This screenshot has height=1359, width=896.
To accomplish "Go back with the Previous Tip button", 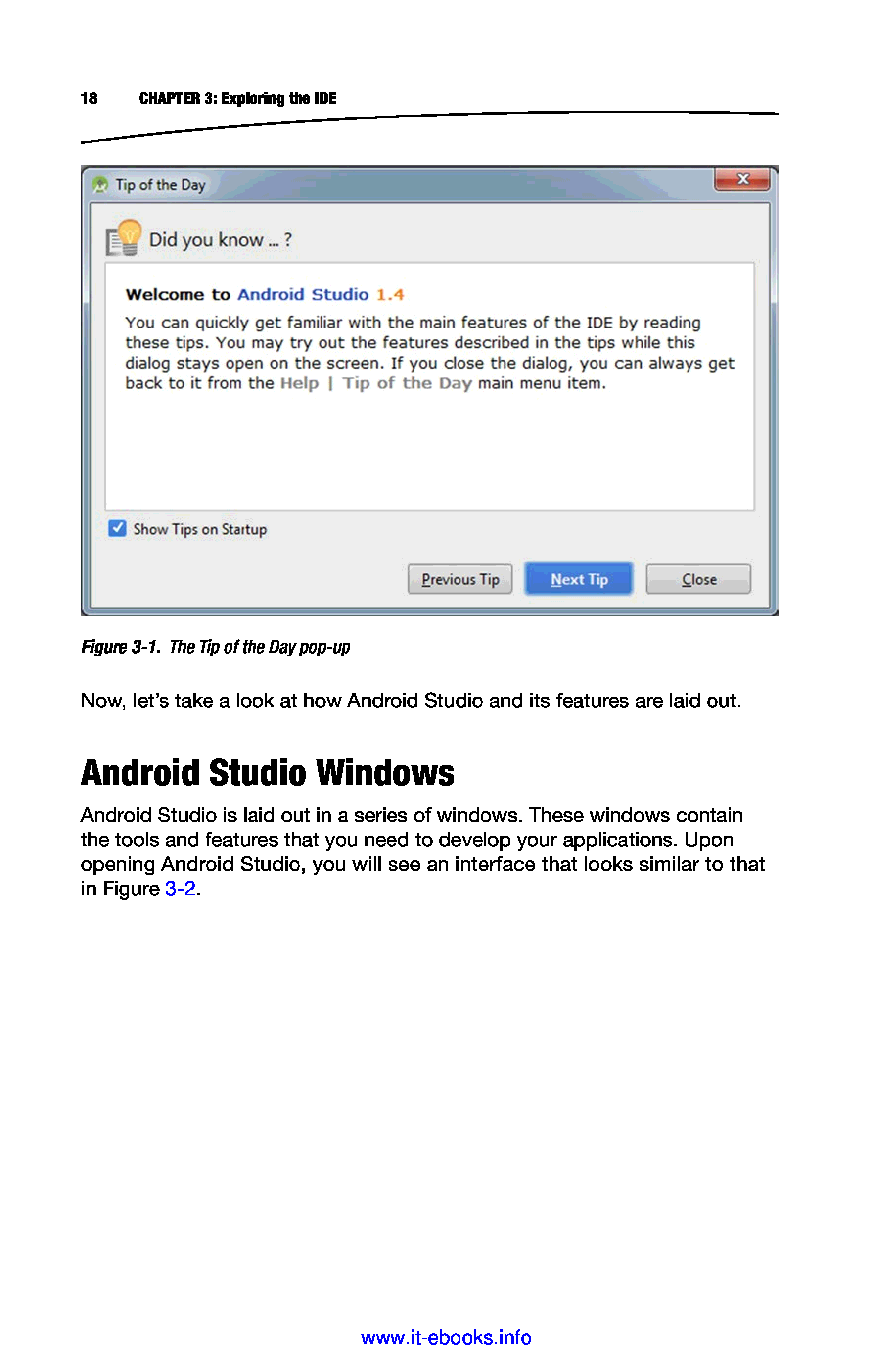I will click(x=460, y=580).
